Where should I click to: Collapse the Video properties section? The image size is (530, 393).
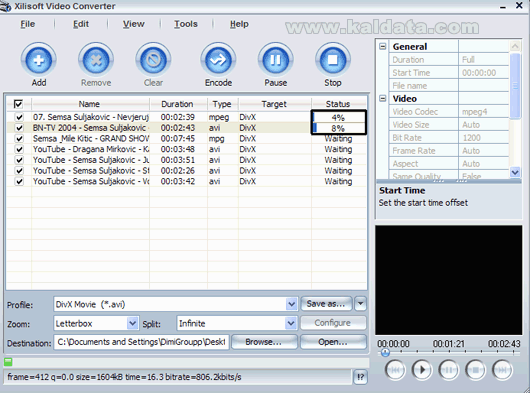(383, 98)
